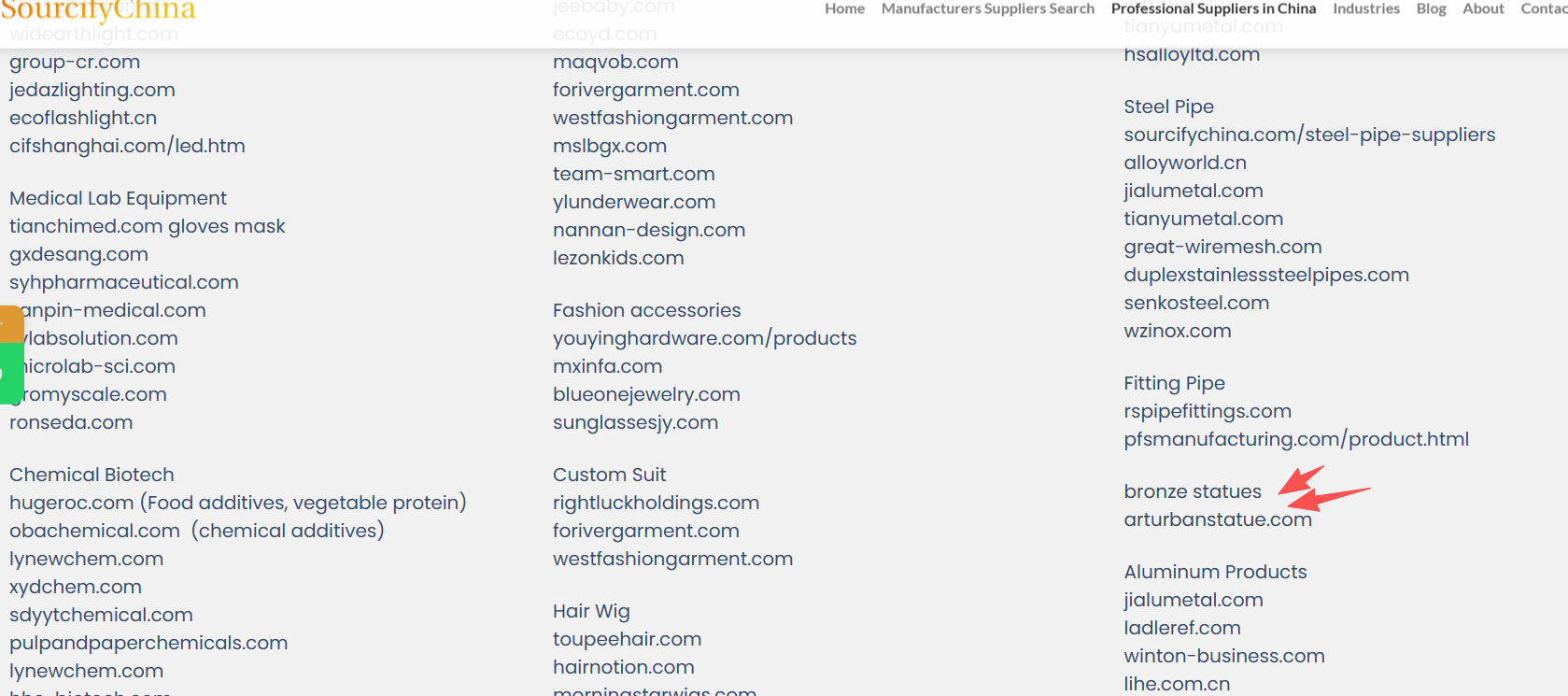Screen dimensions: 1568x696
Task: Open the Blog menu item
Action: coord(1431,8)
